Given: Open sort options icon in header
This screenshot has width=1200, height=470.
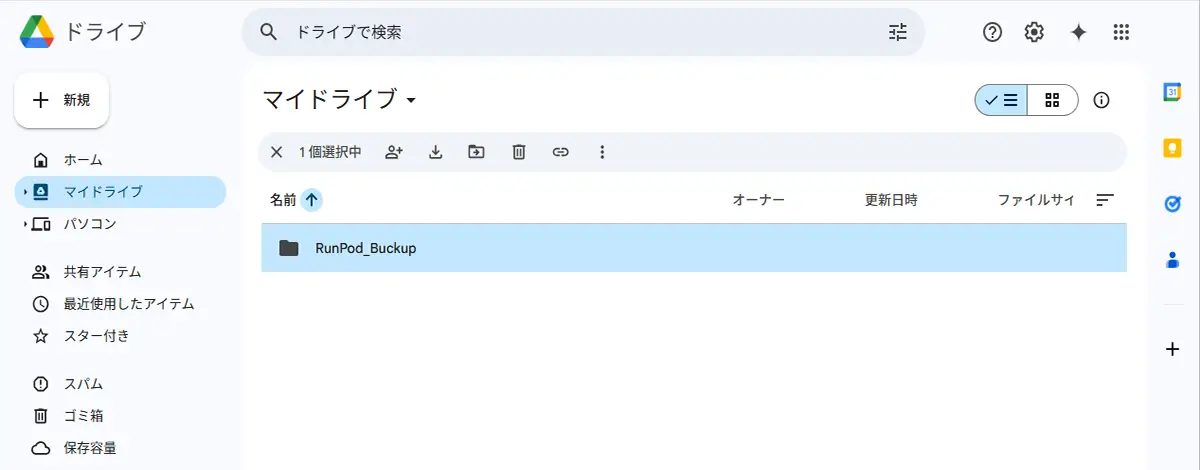Looking at the screenshot, I should 1105,200.
